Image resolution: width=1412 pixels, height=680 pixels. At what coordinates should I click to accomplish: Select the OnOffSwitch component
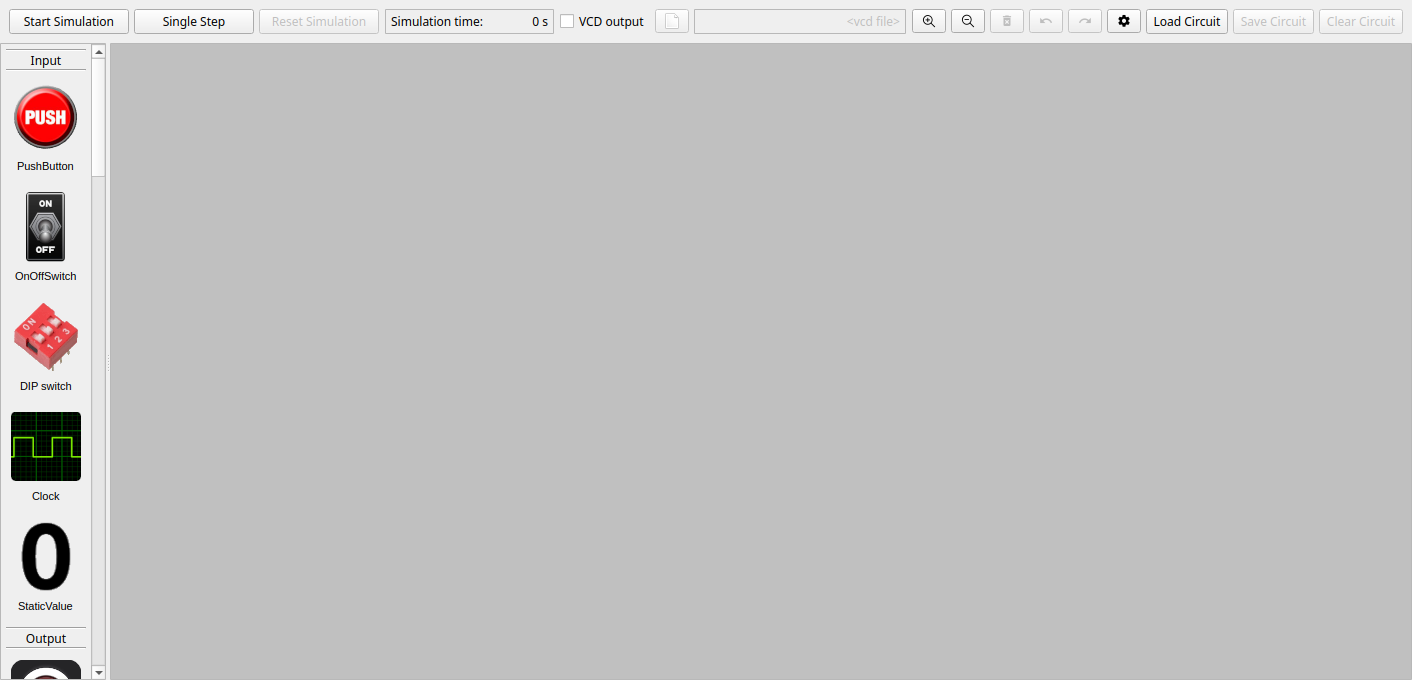coord(45,227)
